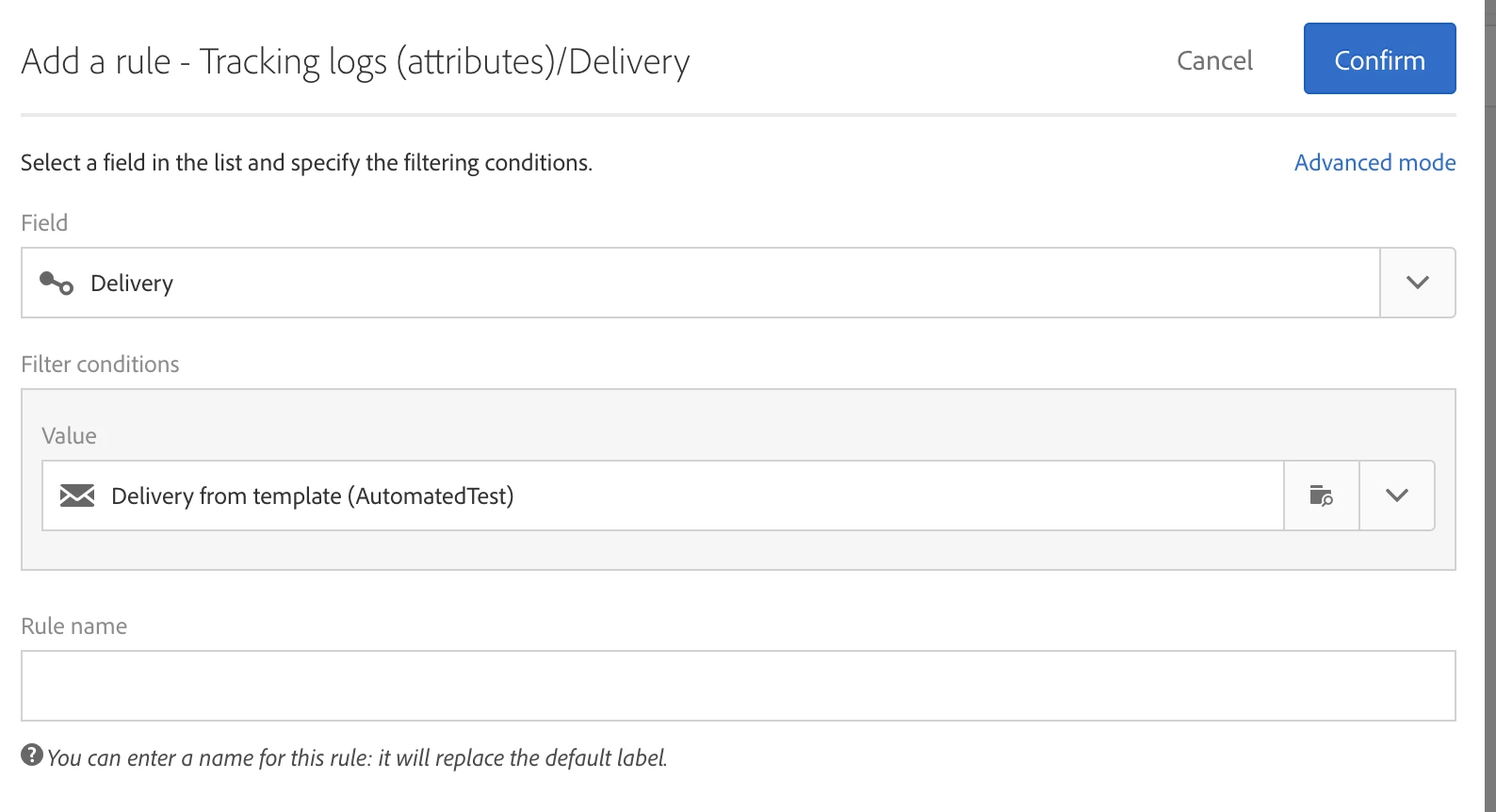The width and height of the screenshot is (1496, 812).
Task: Click the Value label
Action: (69, 436)
